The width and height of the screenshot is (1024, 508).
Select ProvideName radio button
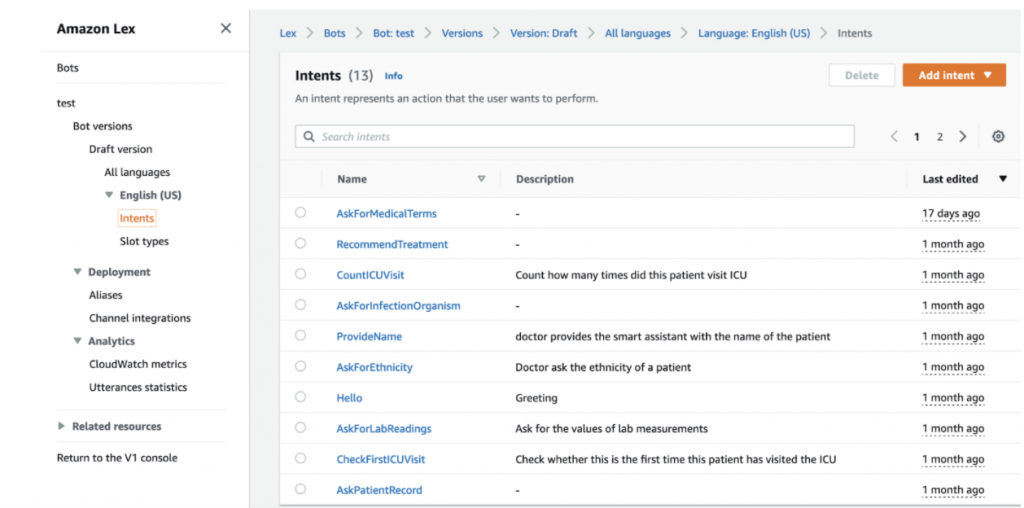click(300, 335)
